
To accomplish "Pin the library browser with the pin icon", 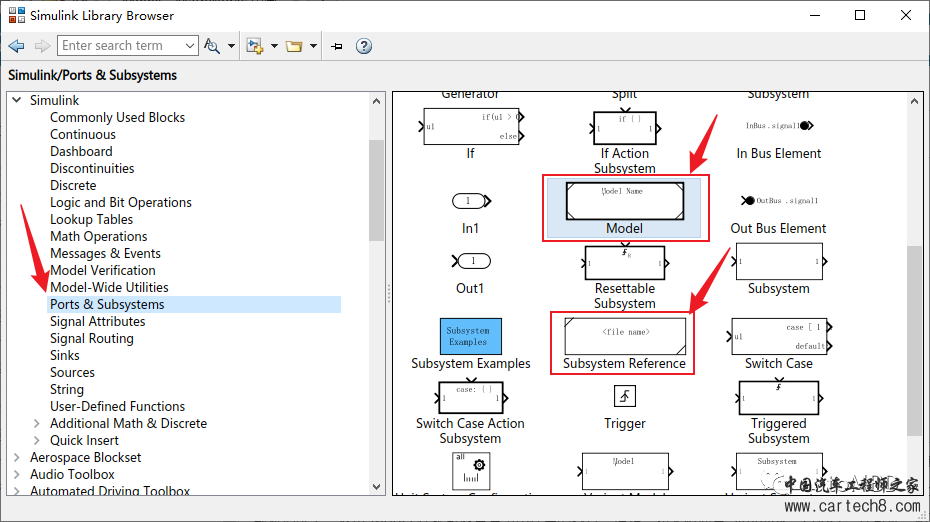I will pyautogui.click(x=337, y=46).
